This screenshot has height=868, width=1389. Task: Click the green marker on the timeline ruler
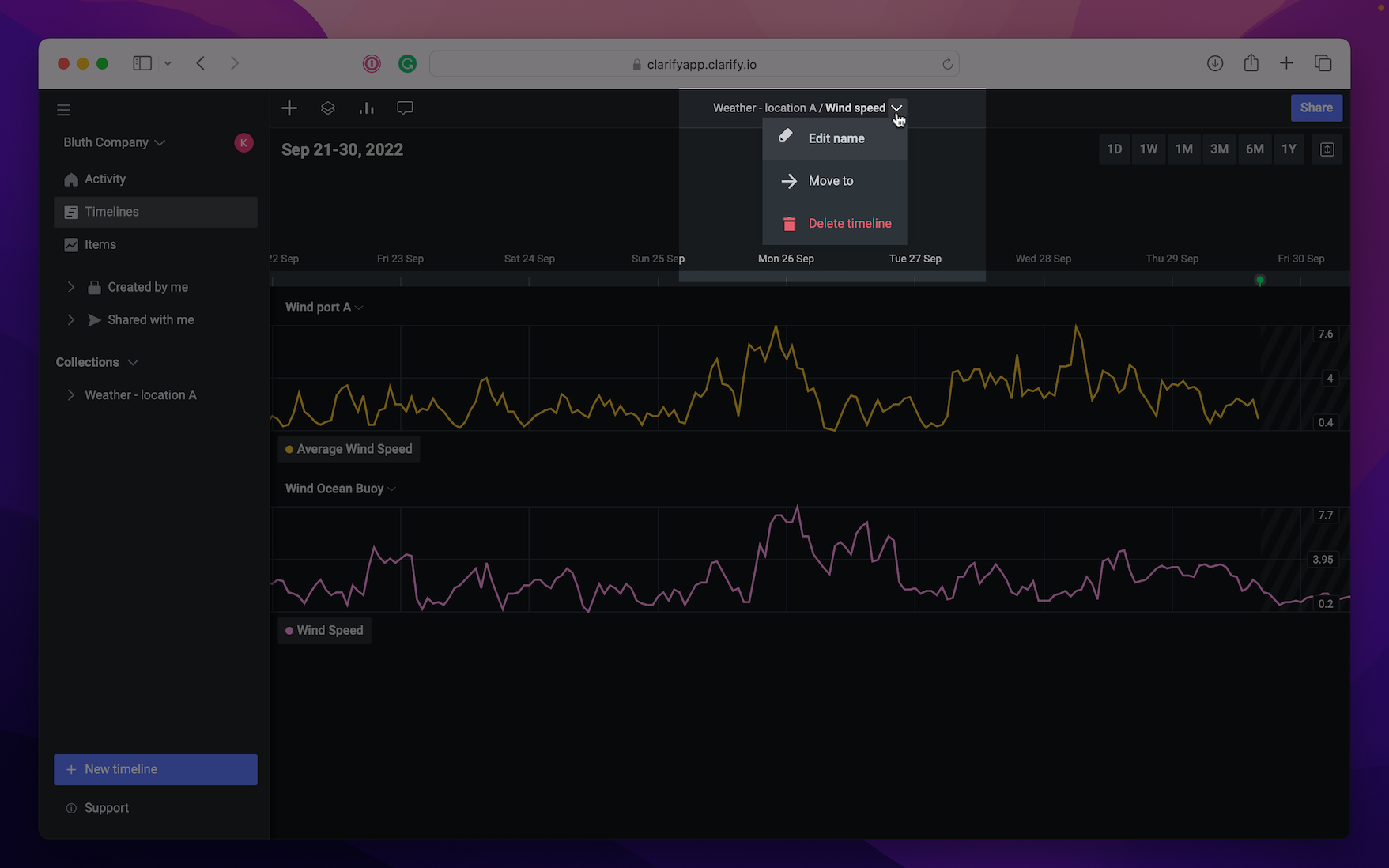(x=1260, y=280)
